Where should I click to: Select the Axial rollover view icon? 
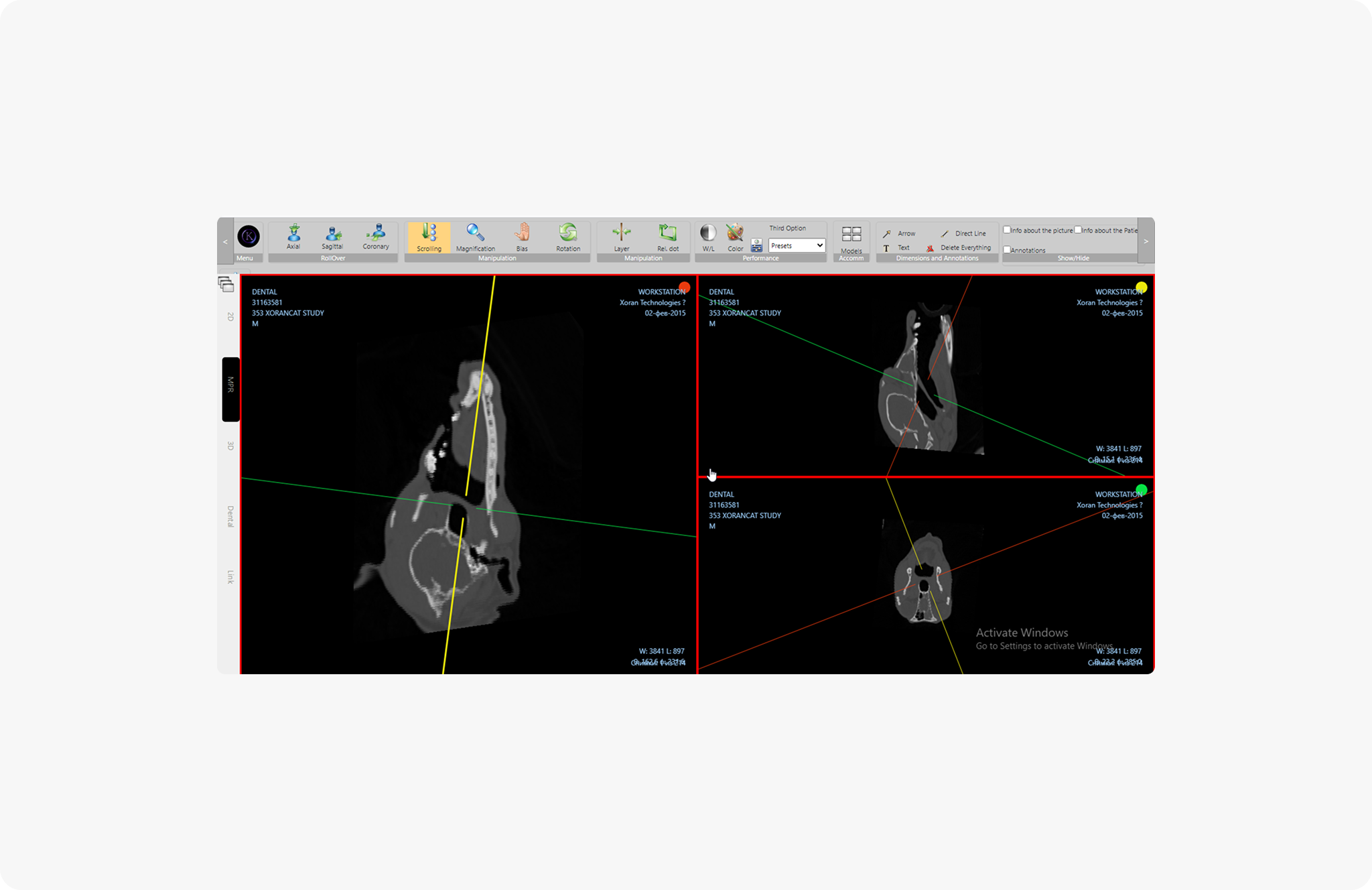tap(293, 235)
